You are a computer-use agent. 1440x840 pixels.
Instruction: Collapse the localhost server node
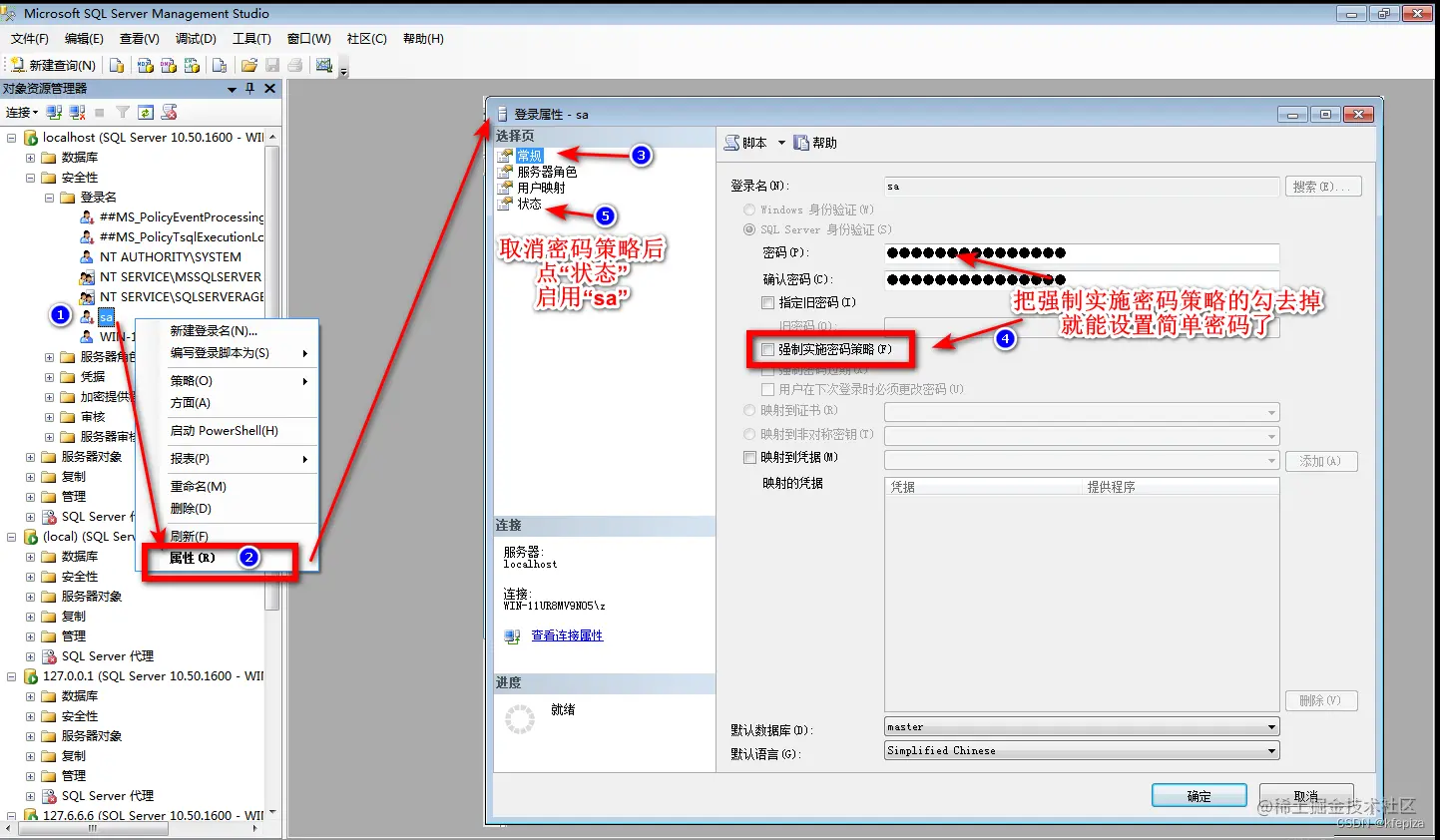tap(11, 138)
